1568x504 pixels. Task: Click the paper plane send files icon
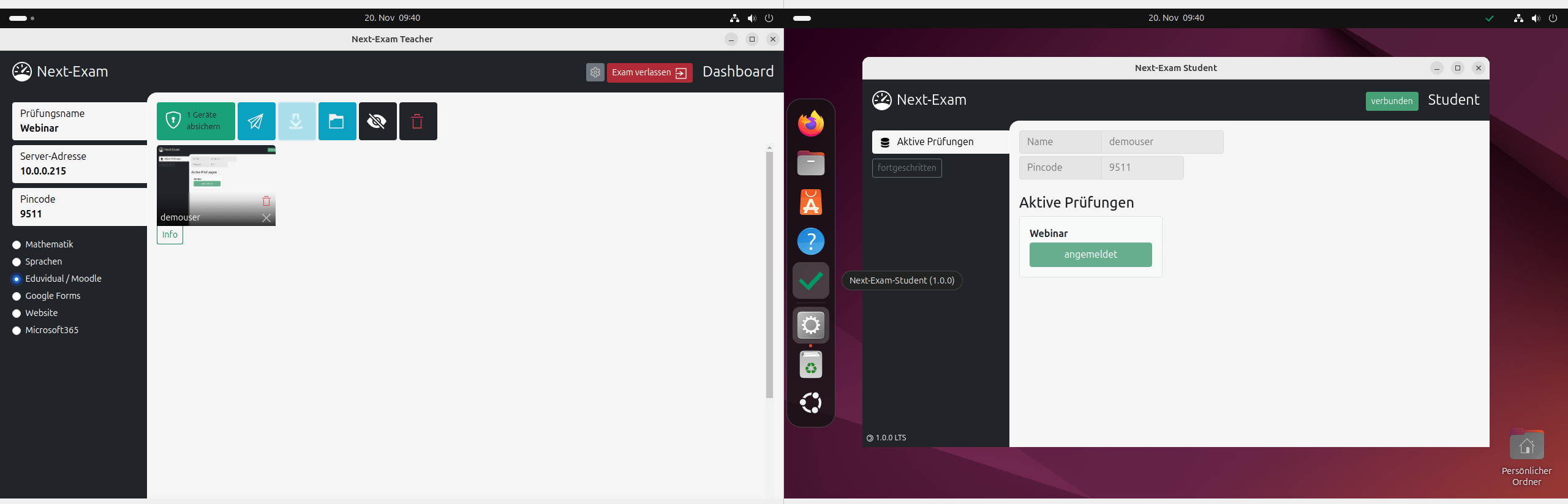point(256,121)
